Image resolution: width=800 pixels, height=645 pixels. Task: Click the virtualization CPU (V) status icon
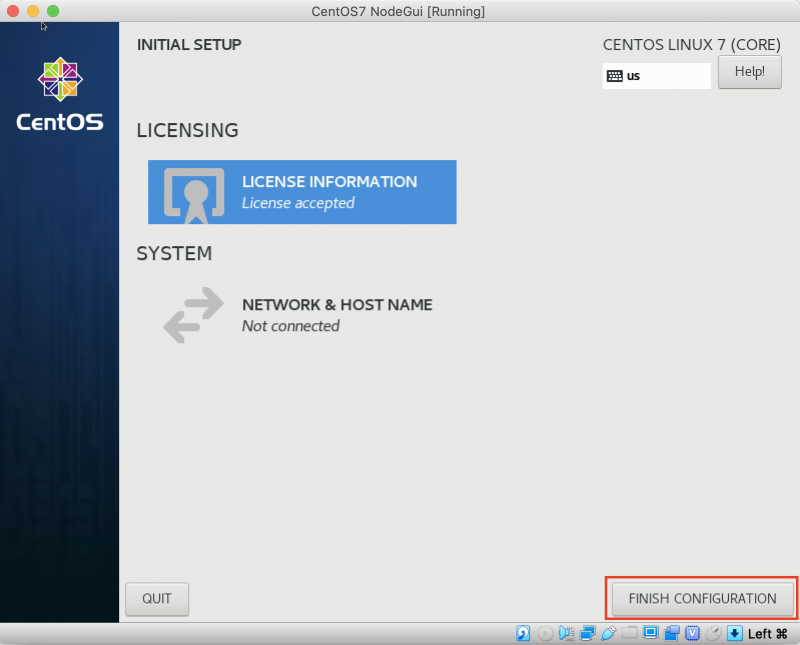(692, 633)
